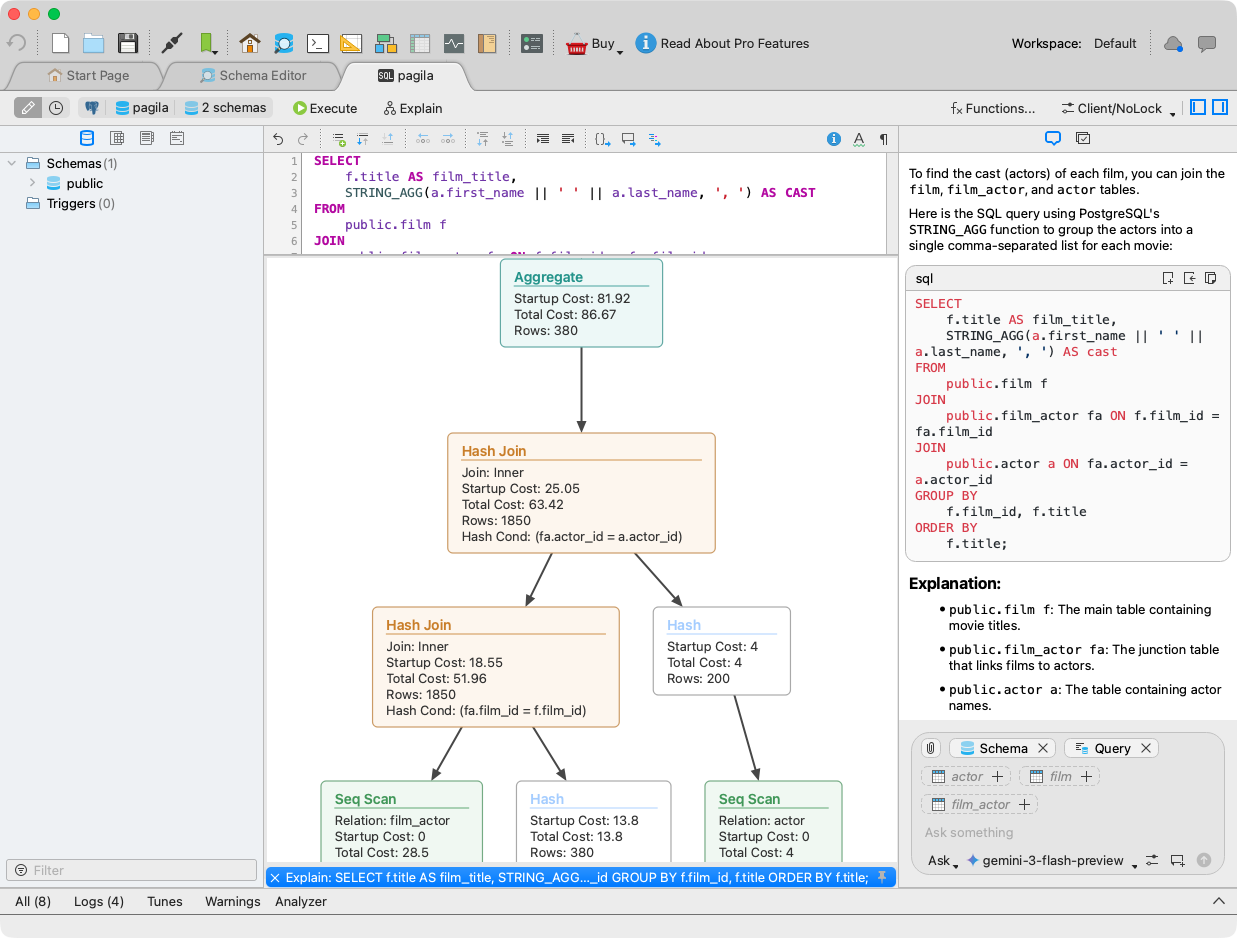Remove the Schema context chip

1043,748
